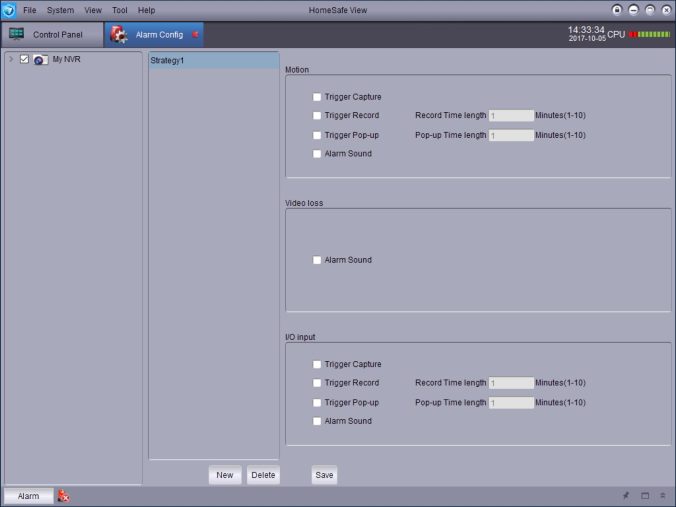Enable Trigger Pop-up under I/O input
The width and height of the screenshot is (676, 507).
pos(317,402)
